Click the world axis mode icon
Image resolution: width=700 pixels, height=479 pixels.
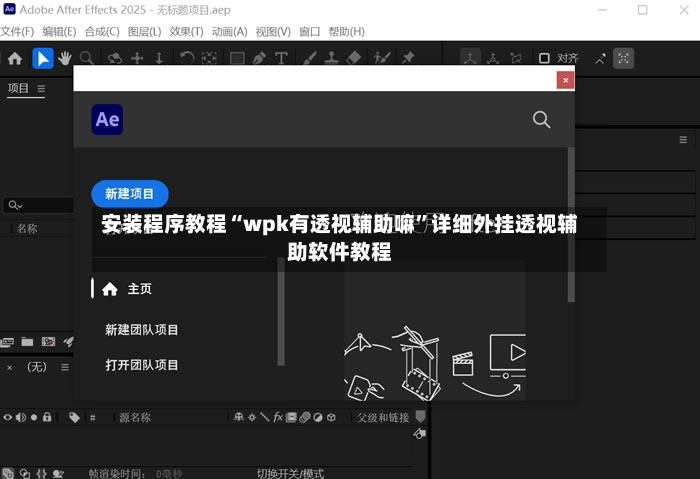(493, 58)
